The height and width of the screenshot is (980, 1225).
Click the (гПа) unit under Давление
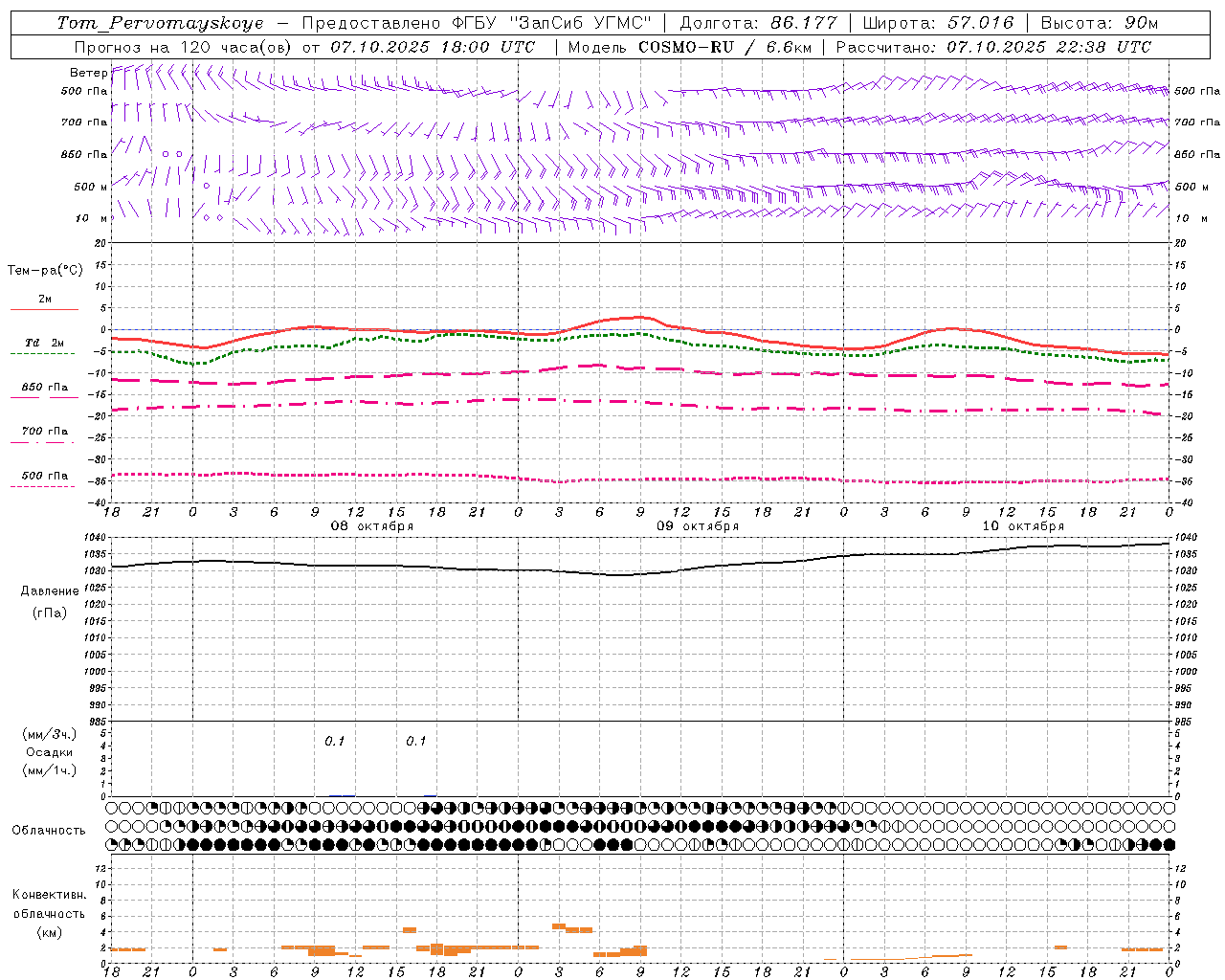[50, 613]
